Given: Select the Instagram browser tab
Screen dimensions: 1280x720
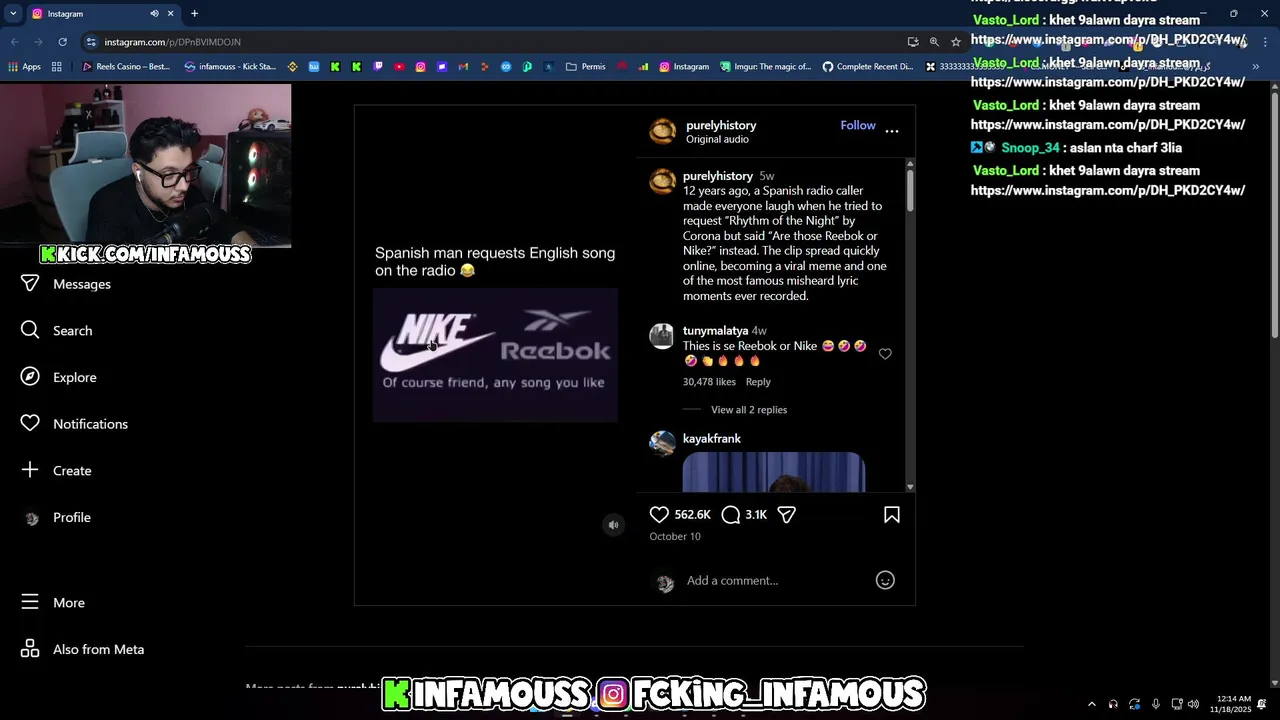Looking at the screenshot, I should [x=90, y=14].
